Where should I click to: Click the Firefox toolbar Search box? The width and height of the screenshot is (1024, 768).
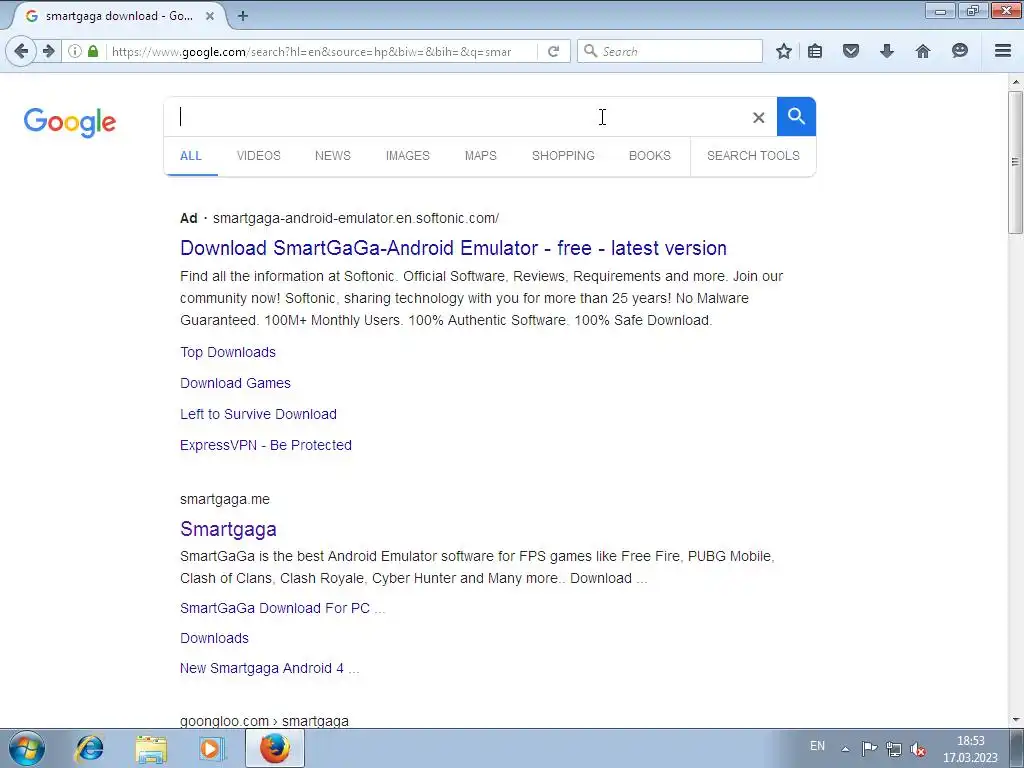click(x=669, y=52)
